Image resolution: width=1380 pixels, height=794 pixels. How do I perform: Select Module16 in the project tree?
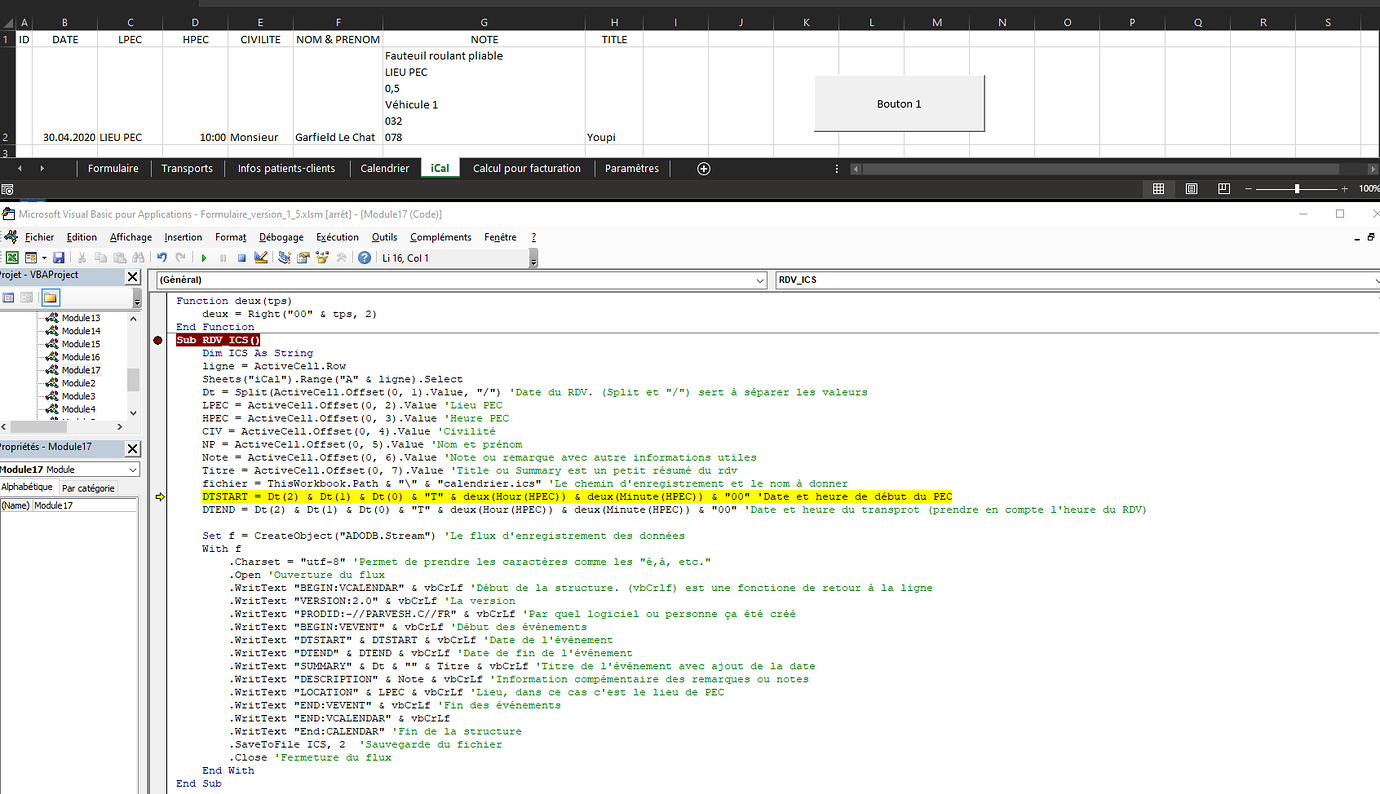click(81, 357)
